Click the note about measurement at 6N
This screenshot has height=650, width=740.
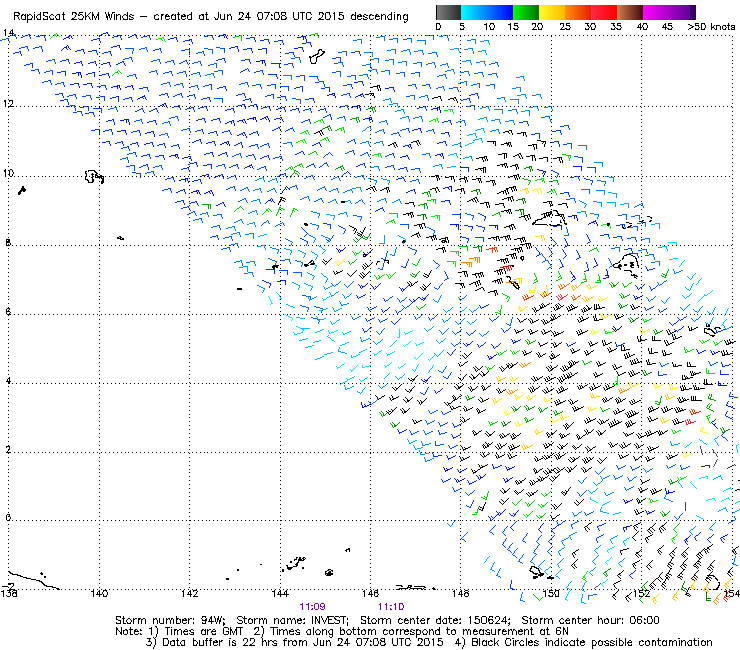pyautogui.click(x=411, y=631)
